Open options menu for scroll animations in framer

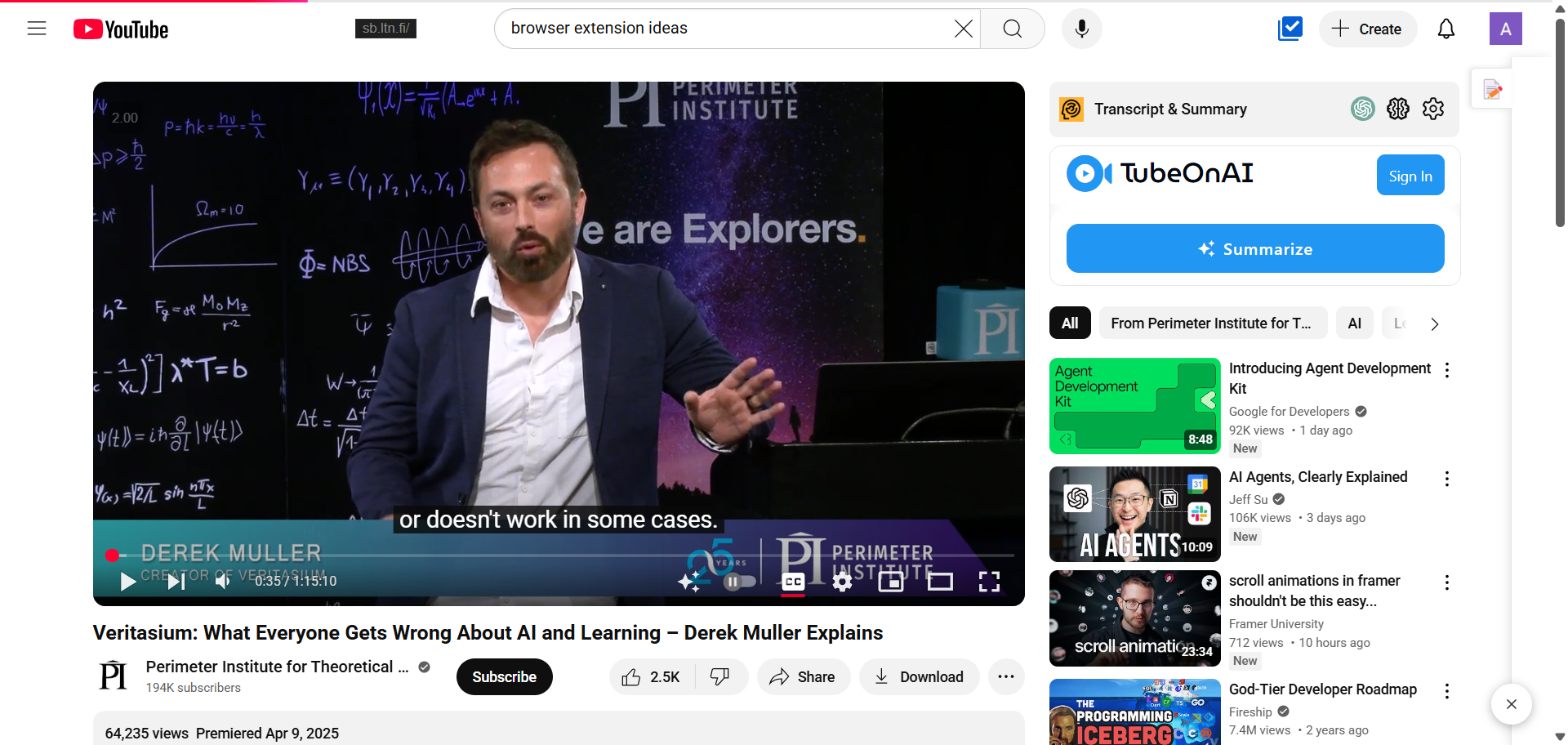1447,582
